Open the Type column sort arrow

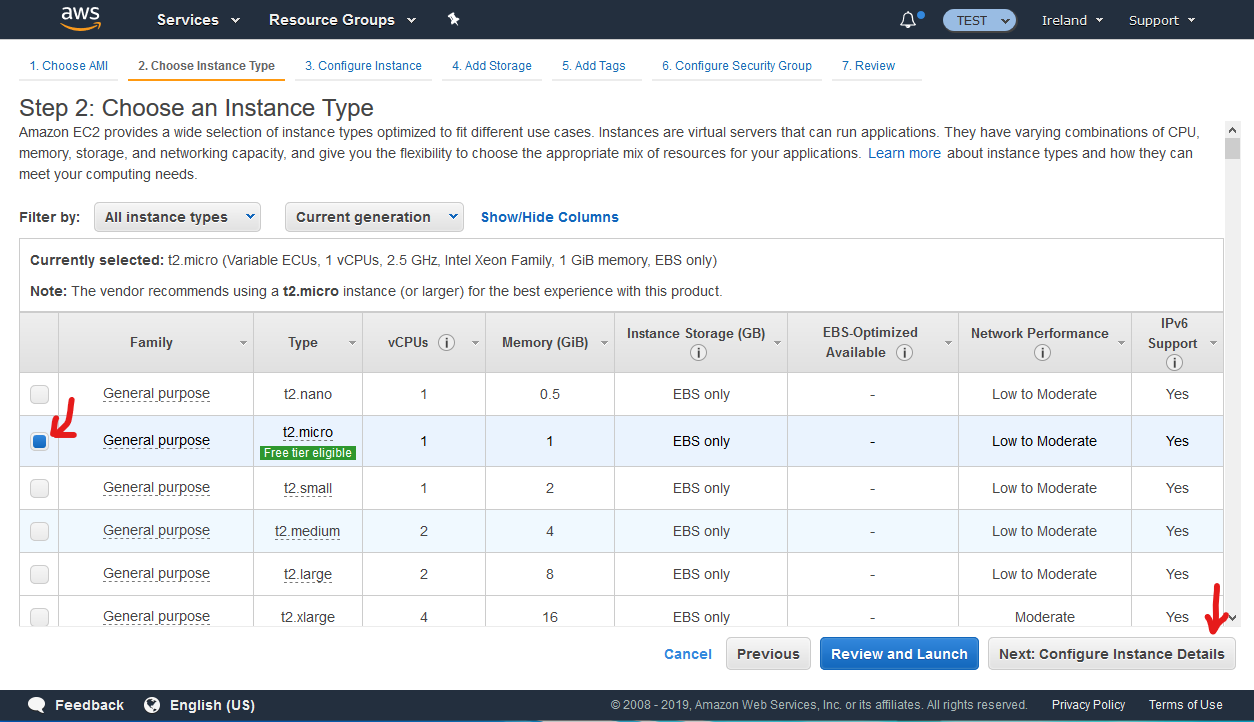(352, 343)
